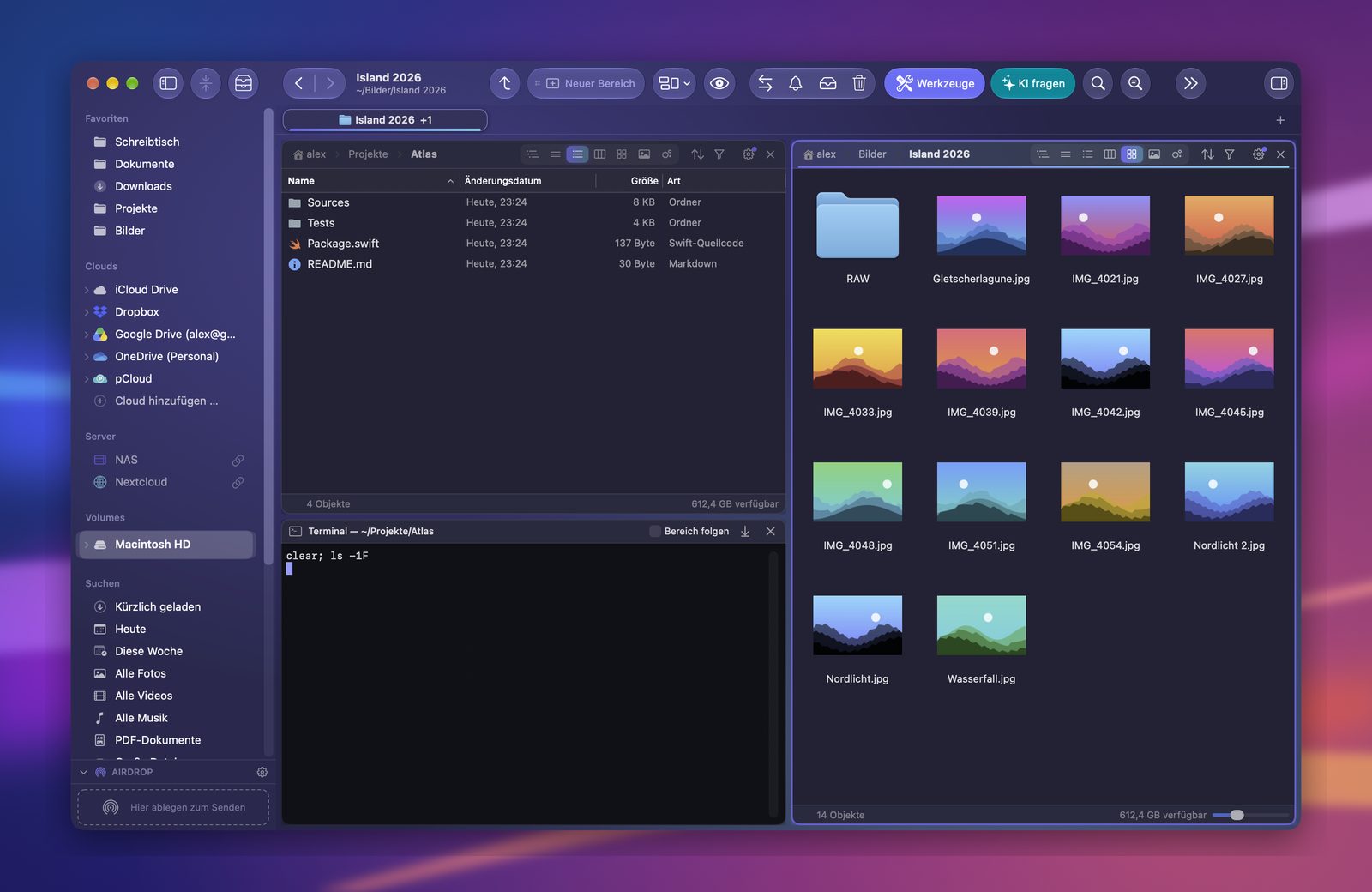The height and width of the screenshot is (892, 1372).
Task: Open Downloads in sidebar favorites
Action: tap(132, 186)
